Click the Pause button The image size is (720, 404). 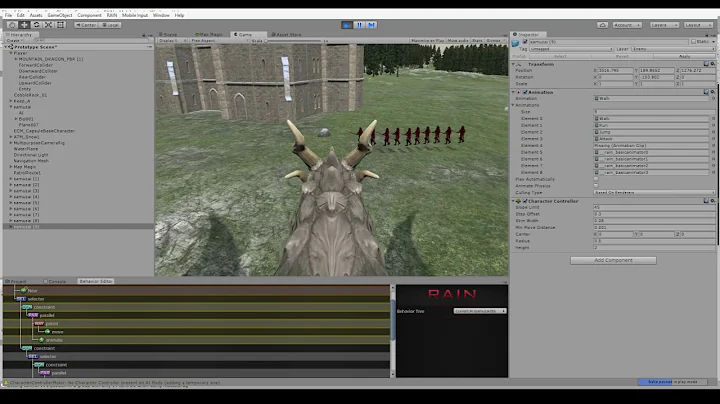click(360, 25)
